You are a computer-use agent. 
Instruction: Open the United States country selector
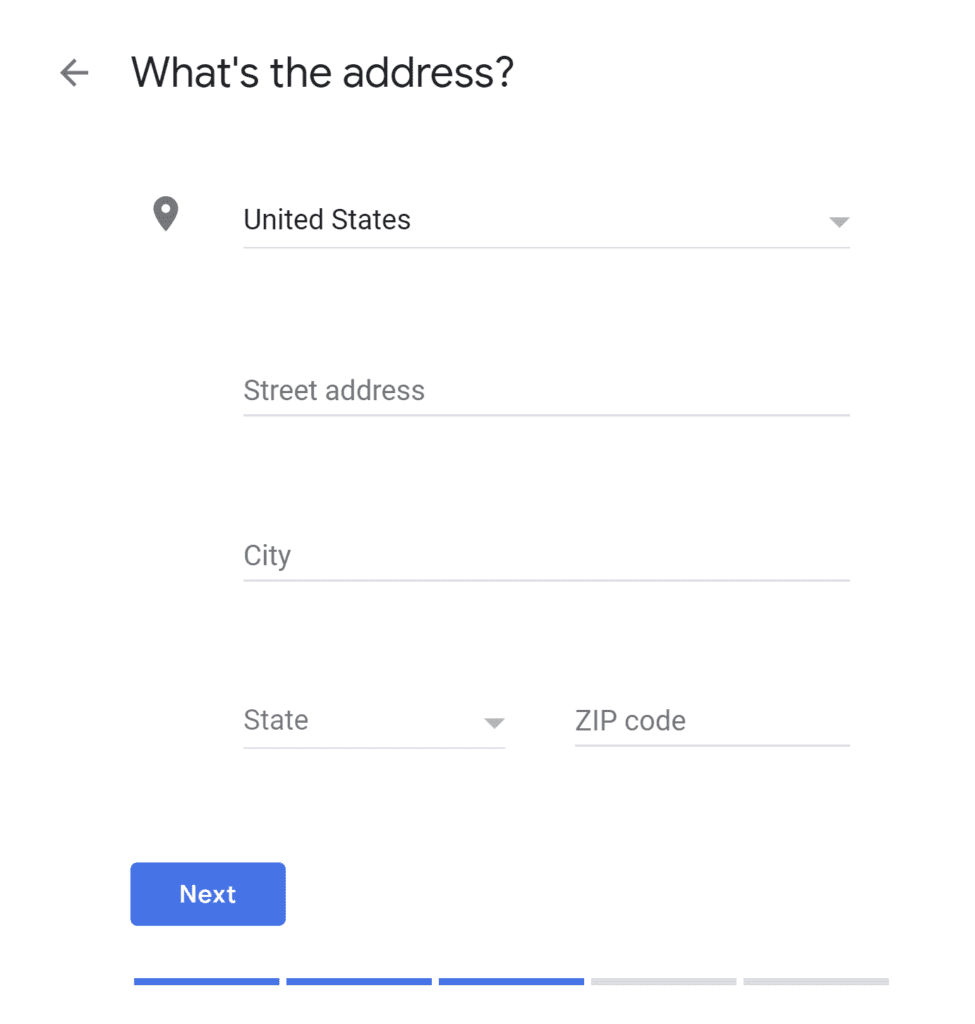click(x=546, y=220)
